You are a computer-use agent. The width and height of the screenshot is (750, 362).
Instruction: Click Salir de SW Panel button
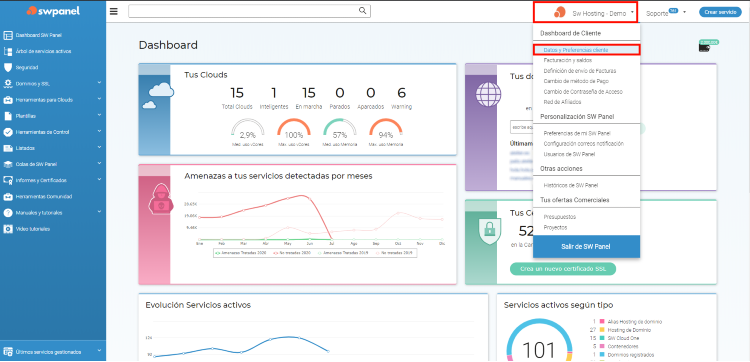[x=586, y=247]
